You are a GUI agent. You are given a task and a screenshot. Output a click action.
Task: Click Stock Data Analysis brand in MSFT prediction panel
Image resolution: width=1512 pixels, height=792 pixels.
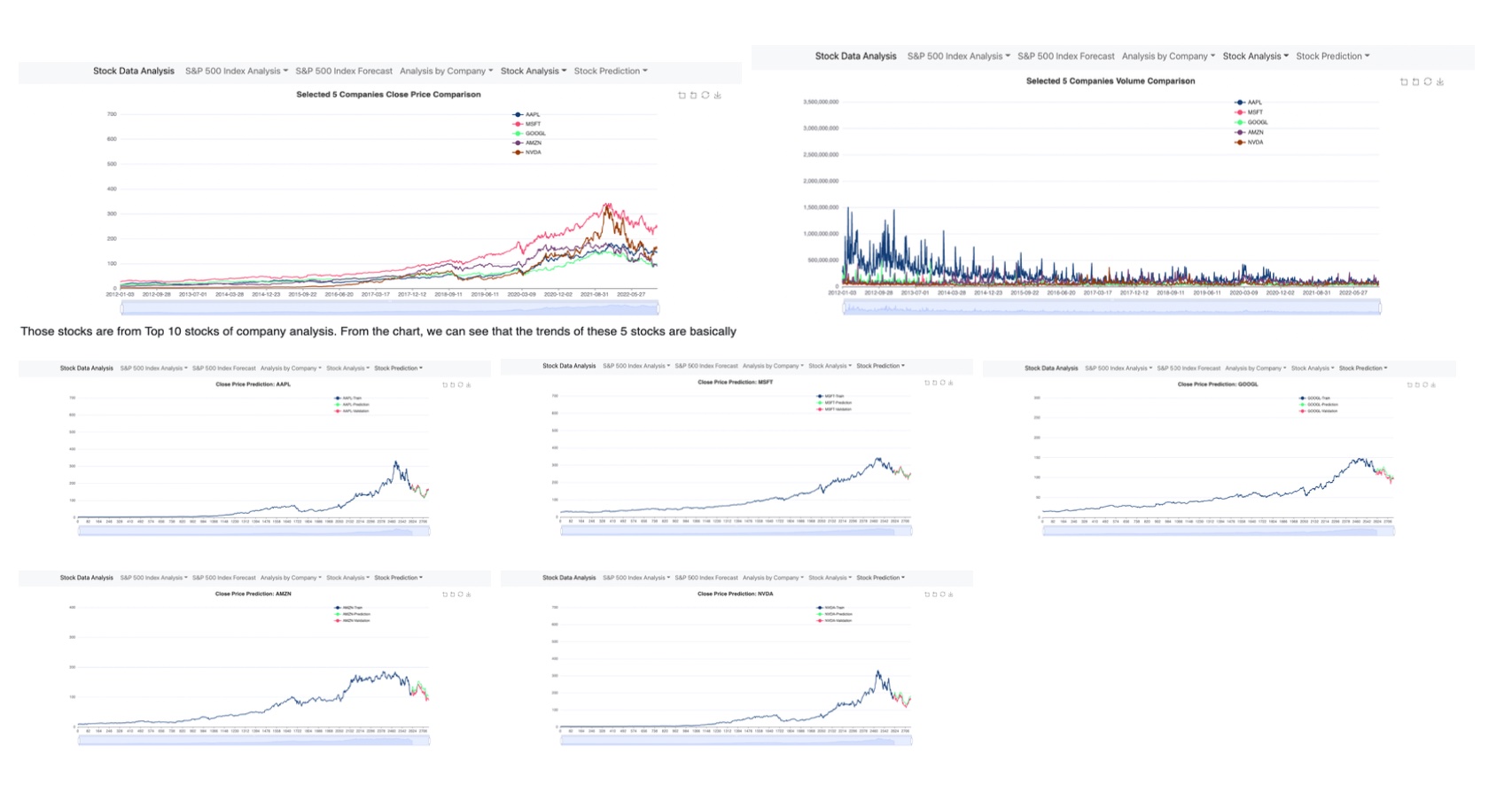(569, 366)
